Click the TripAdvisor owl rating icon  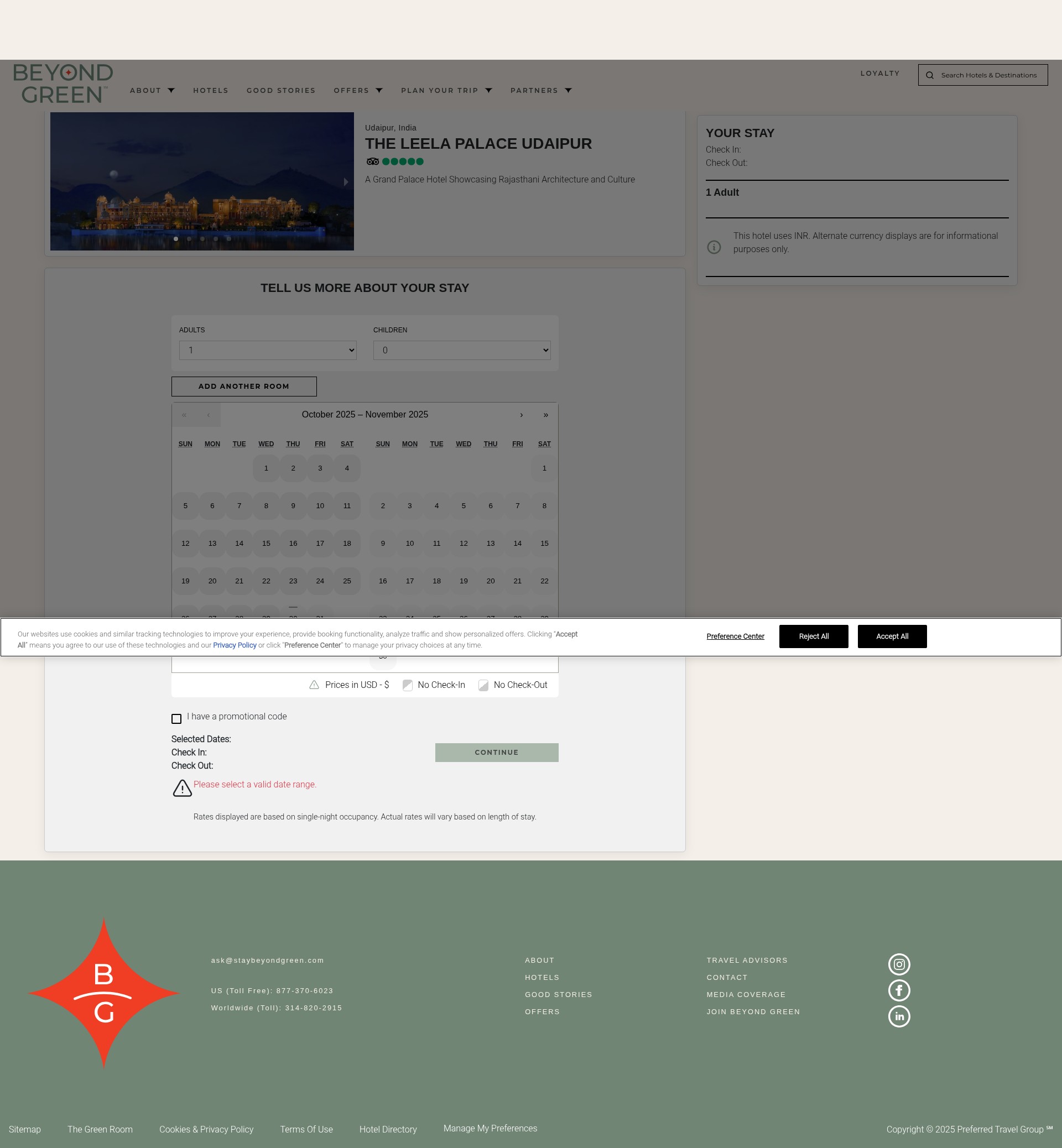(x=372, y=161)
